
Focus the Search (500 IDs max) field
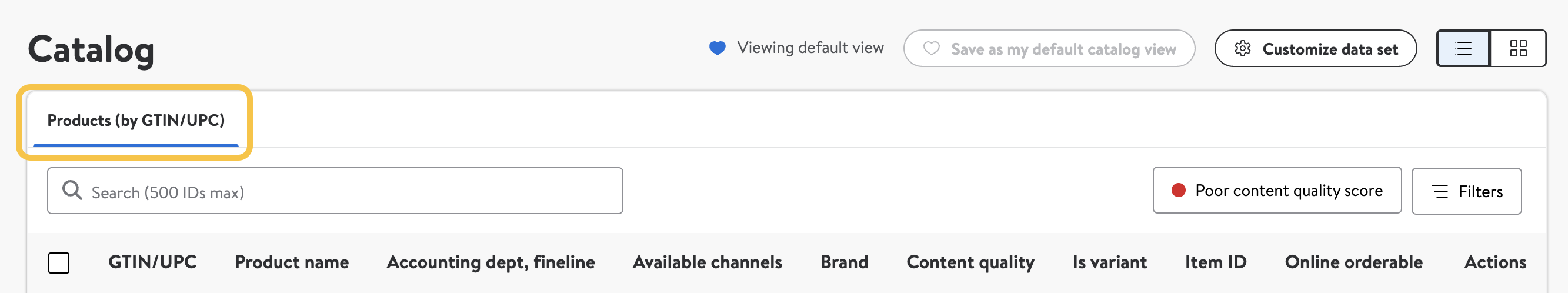click(x=335, y=191)
